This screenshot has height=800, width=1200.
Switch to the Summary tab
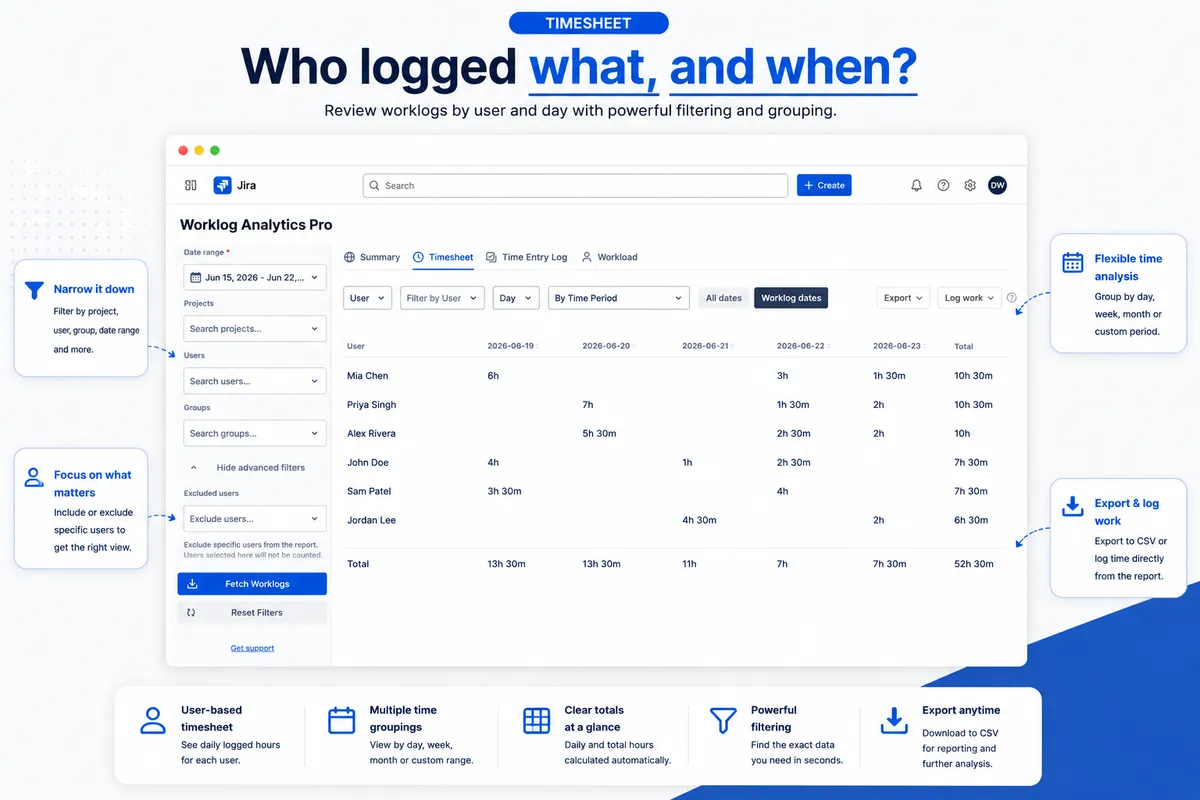[x=372, y=257]
